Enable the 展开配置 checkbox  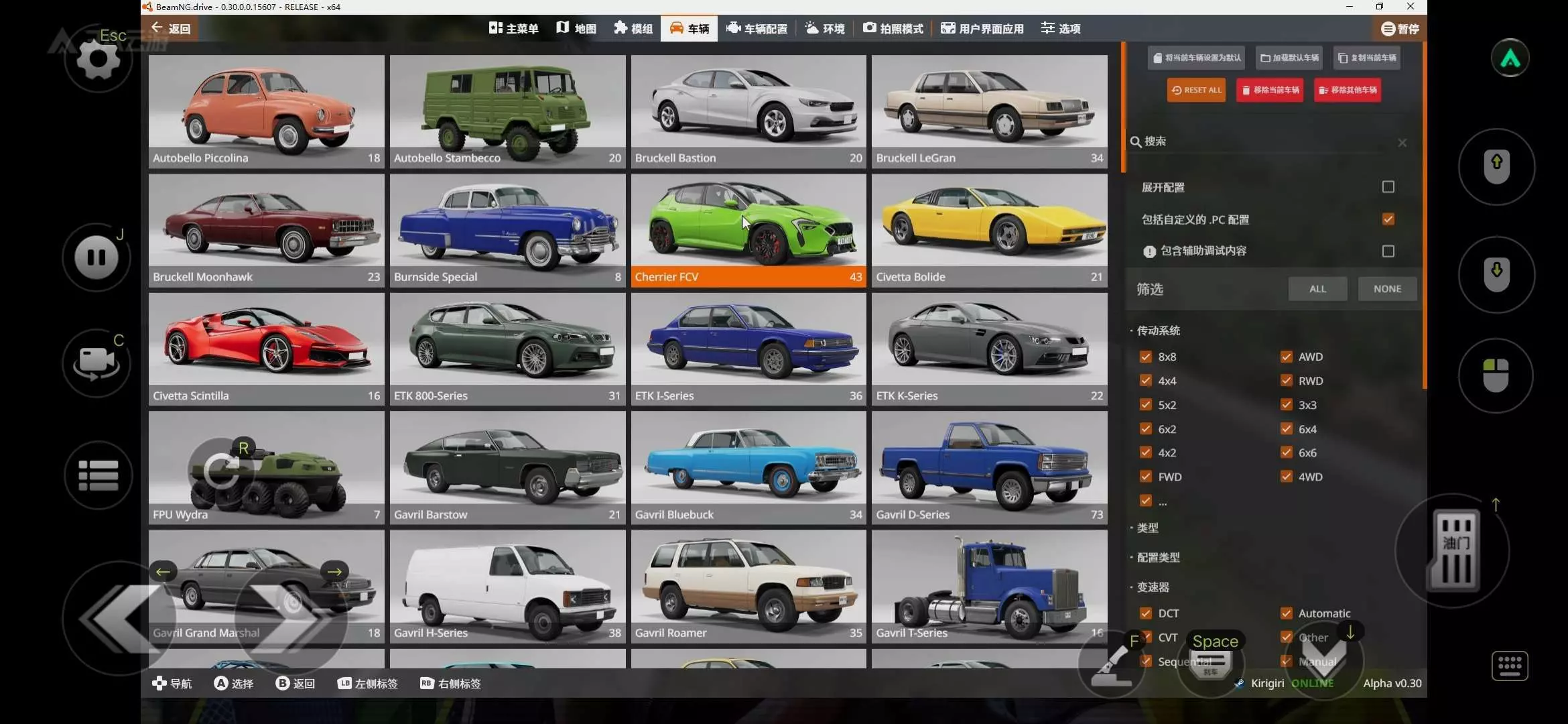(1388, 187)
